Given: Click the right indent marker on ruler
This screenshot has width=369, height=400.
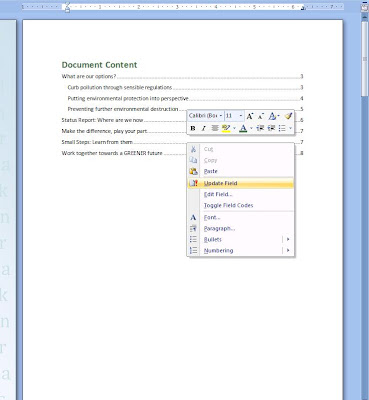Looking at the screenshot, I should tap(303, 8).
